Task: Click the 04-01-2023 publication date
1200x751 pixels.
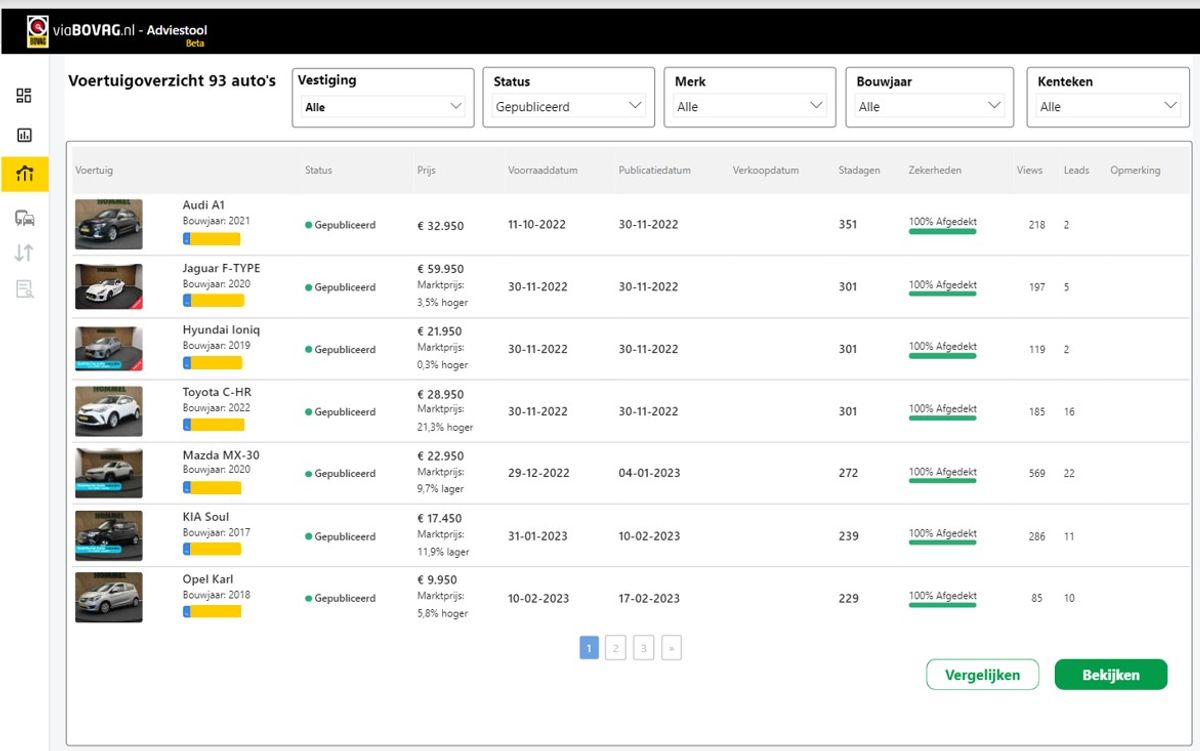Action: tap(648, 473)
